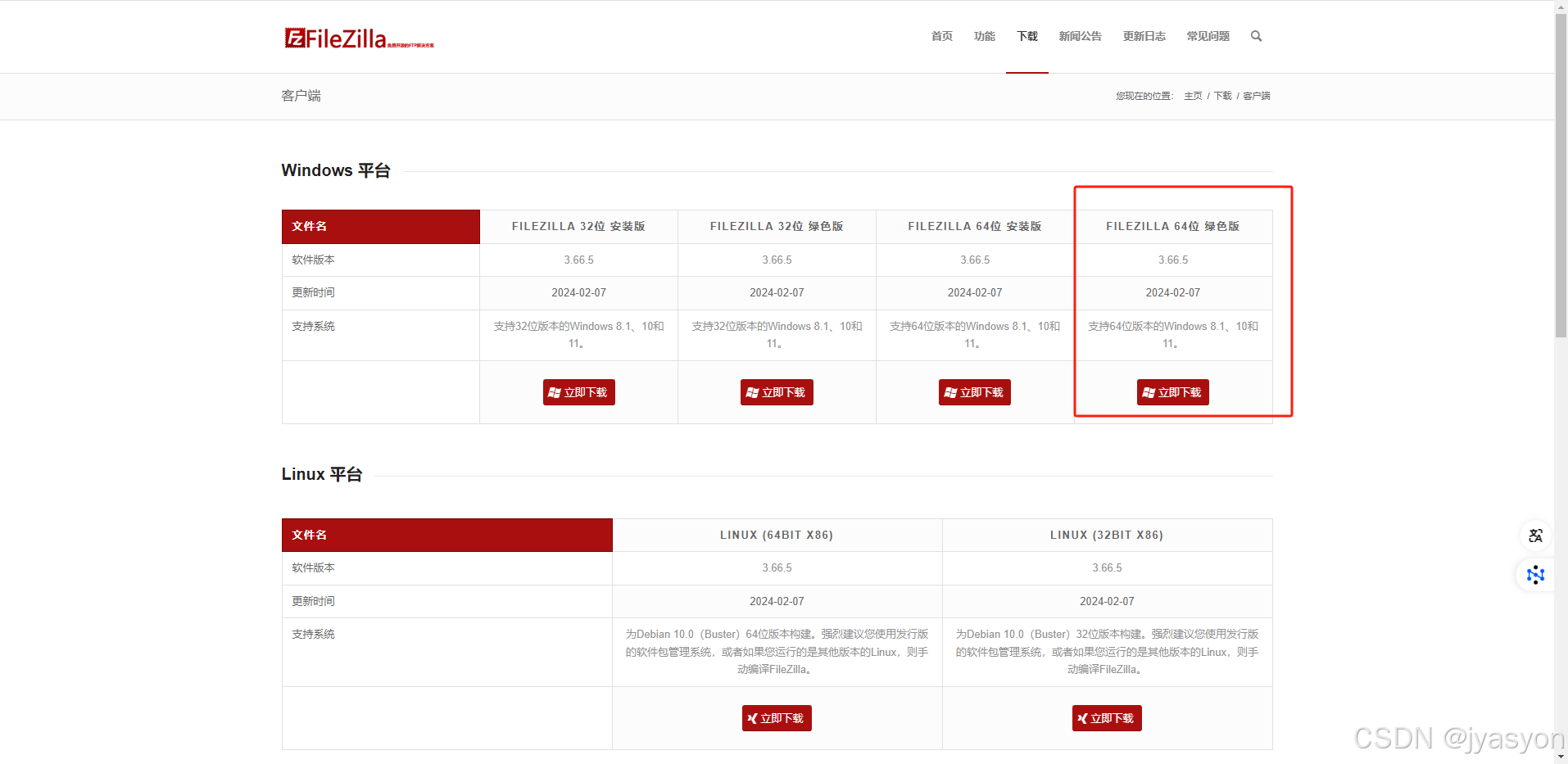Viewport: 1568px width, 764px height.
Task: Click the Linux penguin icon on the 64bit download button
Action: pos(755,718)
